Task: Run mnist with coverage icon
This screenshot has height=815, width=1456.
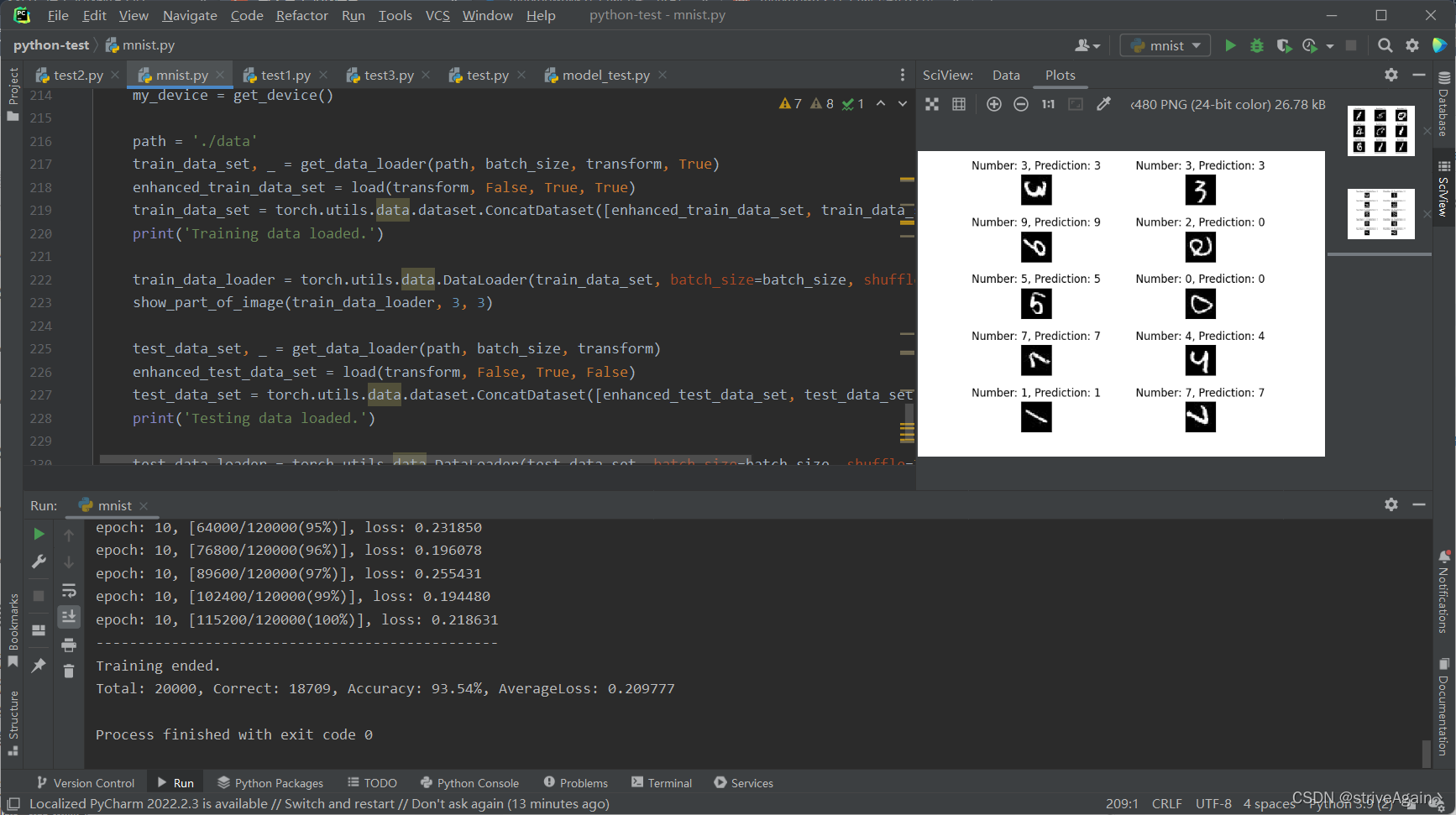Action: (x=1284, y=45)
